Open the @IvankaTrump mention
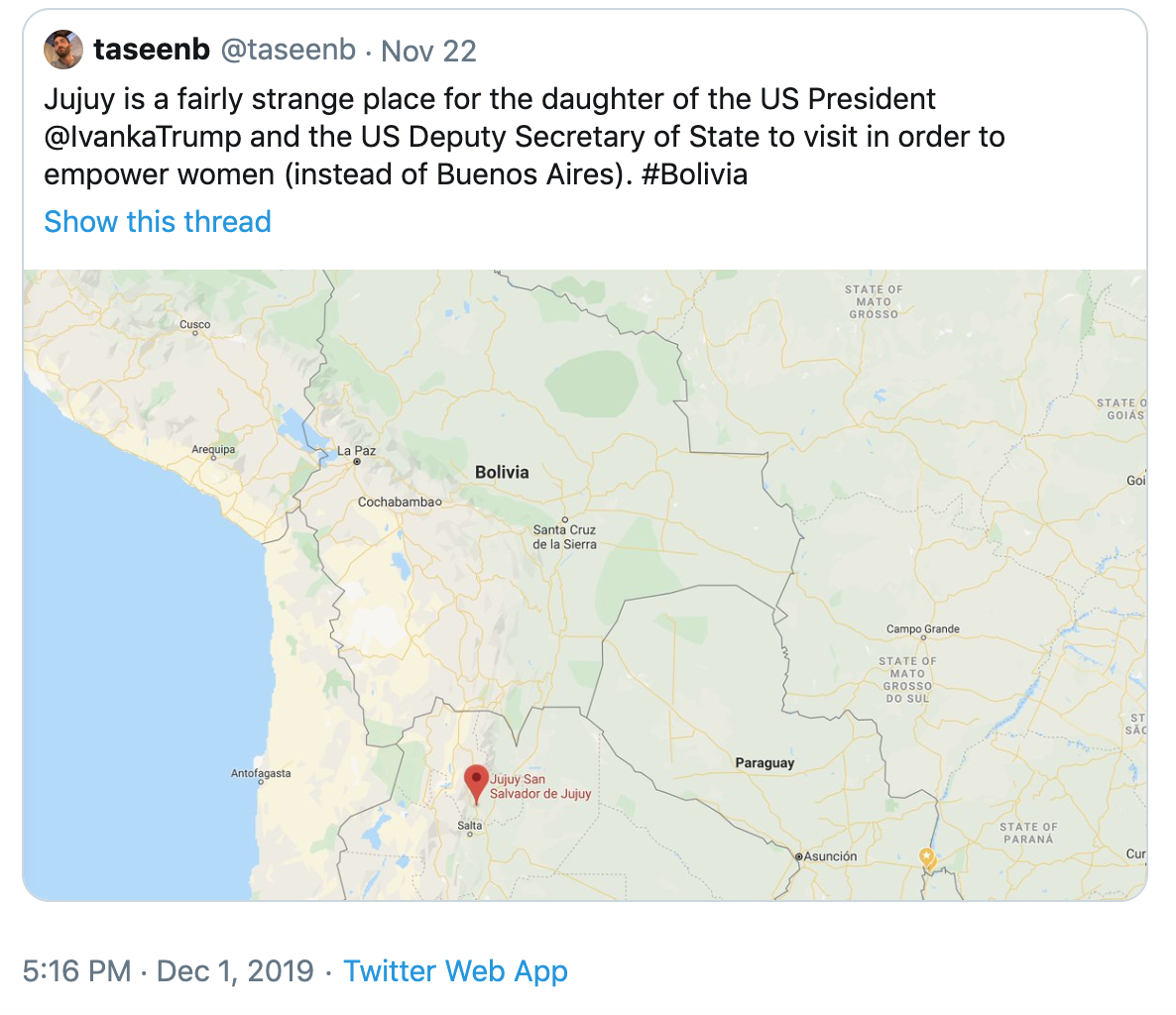Viewport: 1176px width, 1015px height. tap(144, 137)
